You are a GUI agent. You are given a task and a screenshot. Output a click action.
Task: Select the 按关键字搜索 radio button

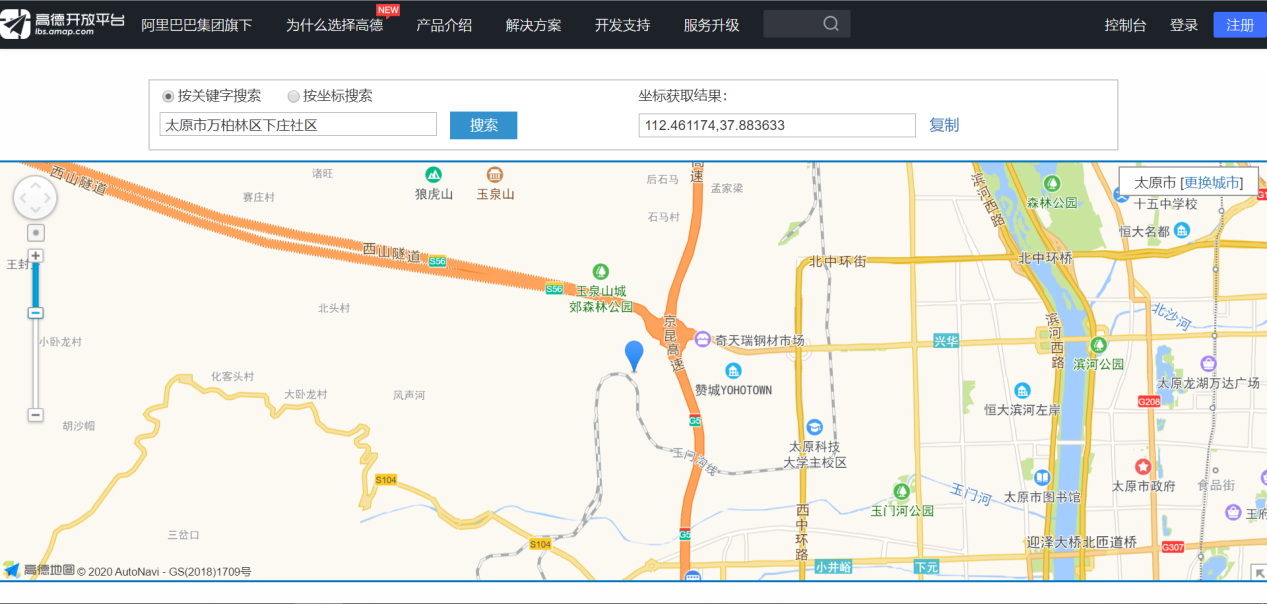pyautogui.click(x=168, y=96)
